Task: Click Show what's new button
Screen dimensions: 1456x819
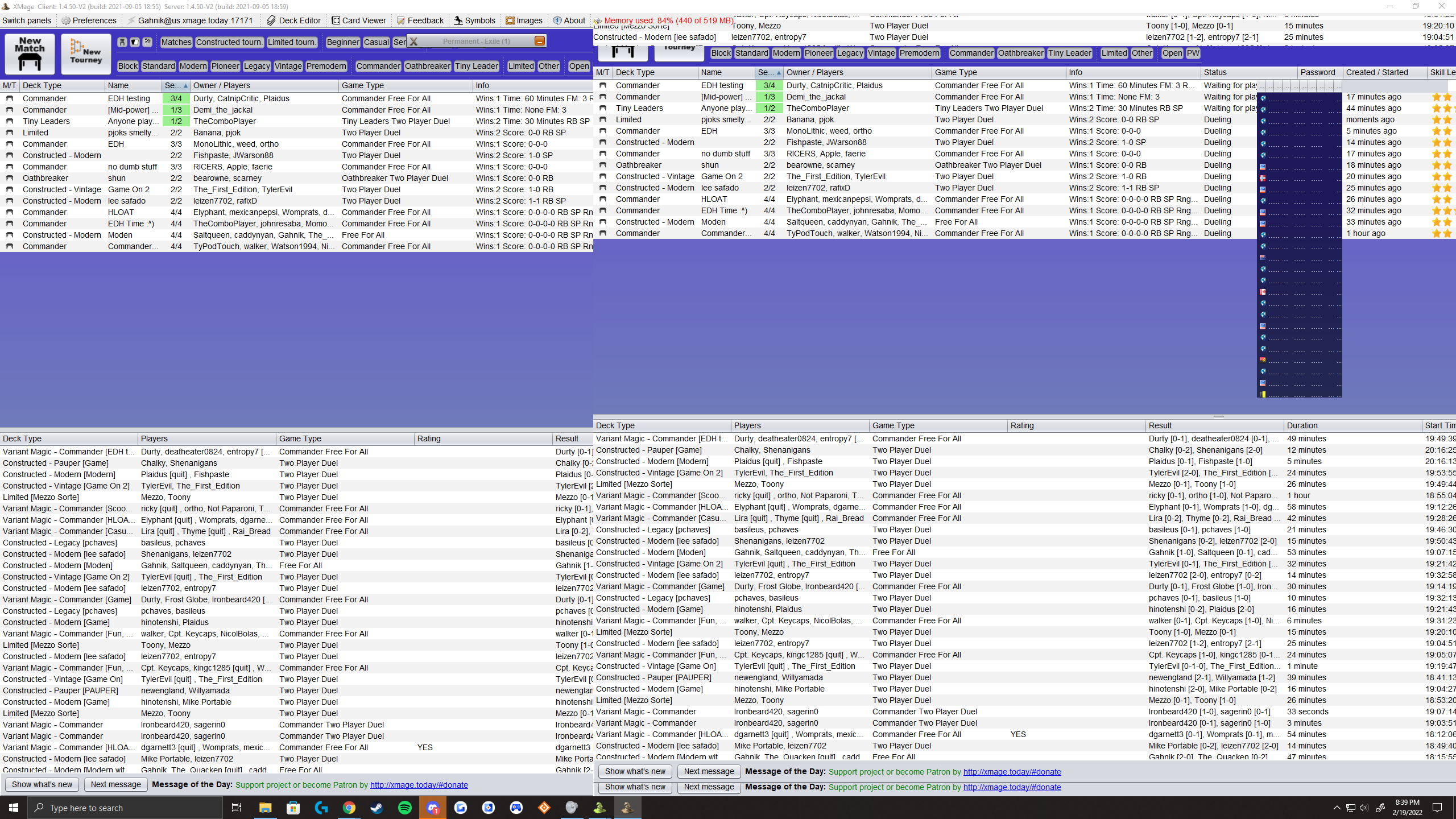Action: coord(42,784)
